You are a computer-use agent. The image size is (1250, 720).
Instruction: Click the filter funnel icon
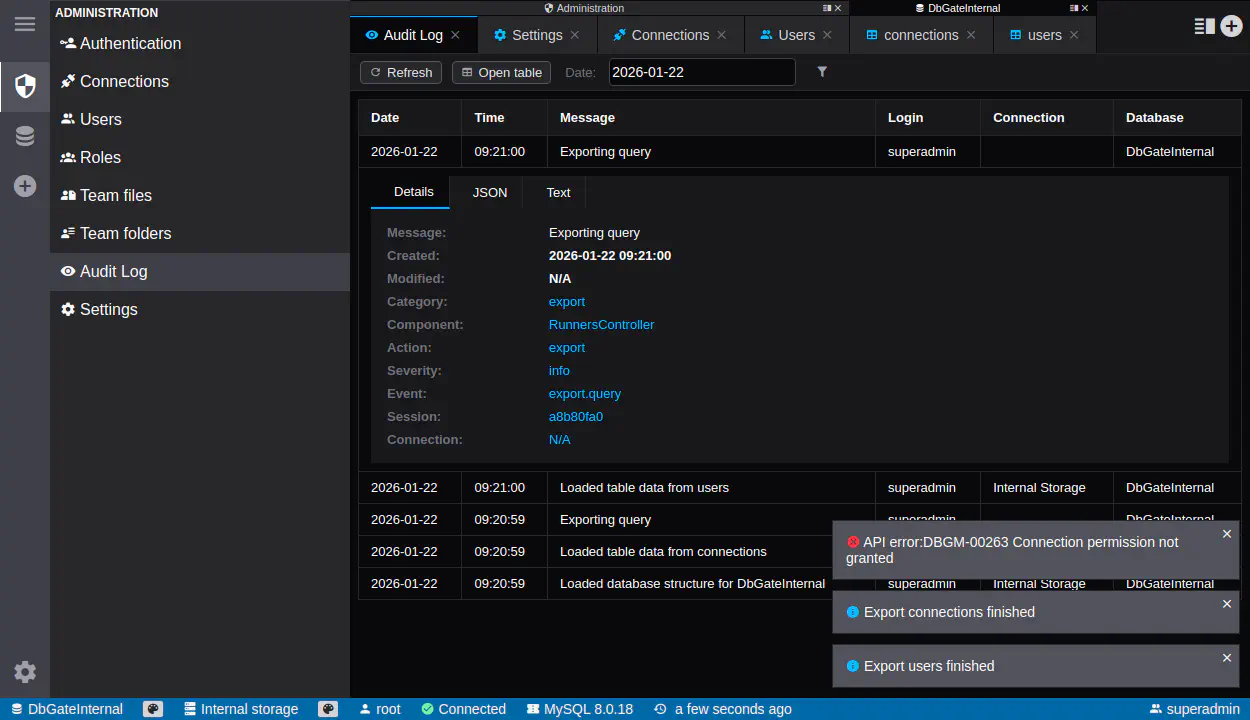(822, 72)
